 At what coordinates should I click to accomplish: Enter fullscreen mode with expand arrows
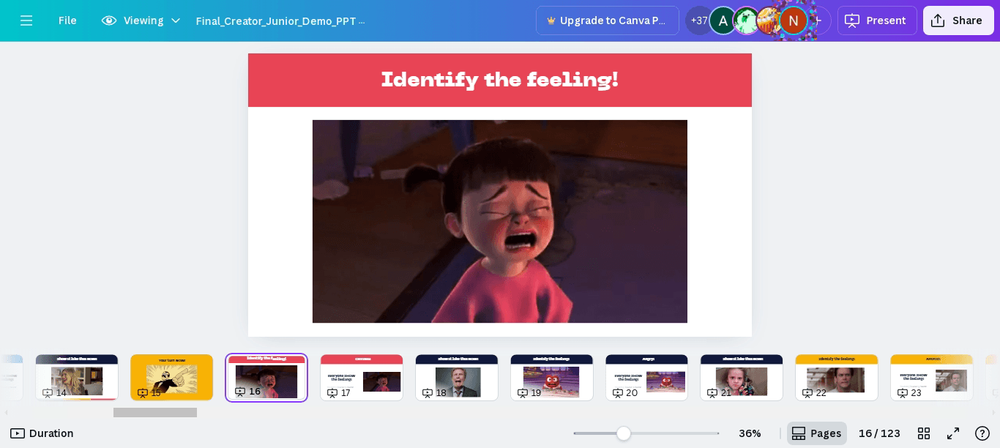pyautogui.click(x=953, y=433)
